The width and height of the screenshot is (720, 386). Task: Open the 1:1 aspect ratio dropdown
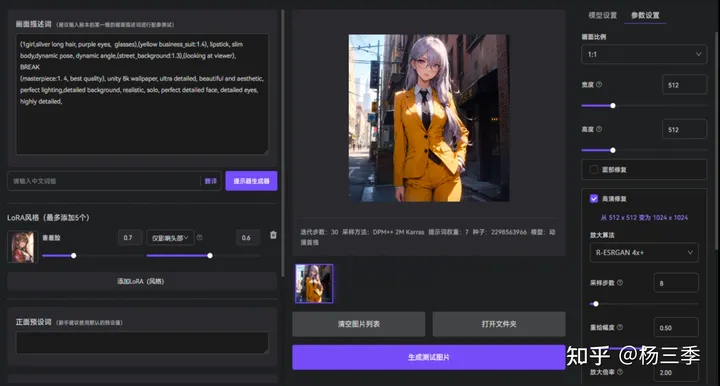click(644, 54)
